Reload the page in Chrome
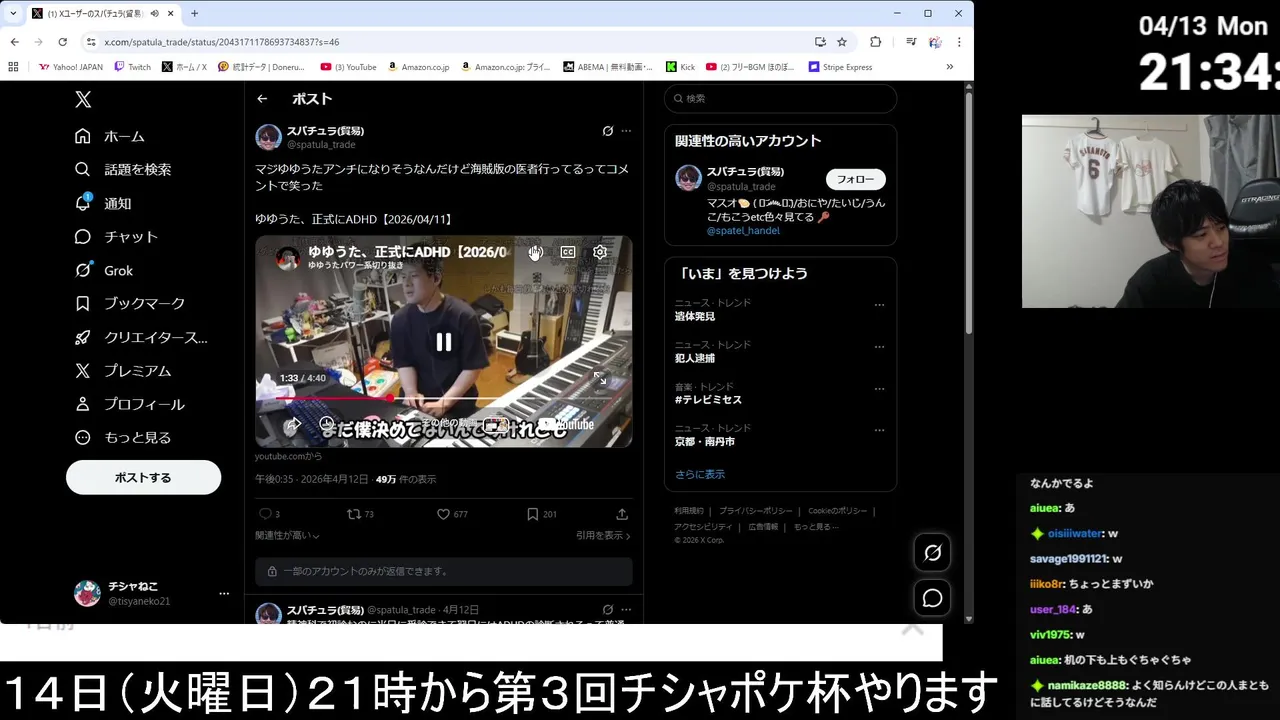1280x720 pixels. coord(62,42)
